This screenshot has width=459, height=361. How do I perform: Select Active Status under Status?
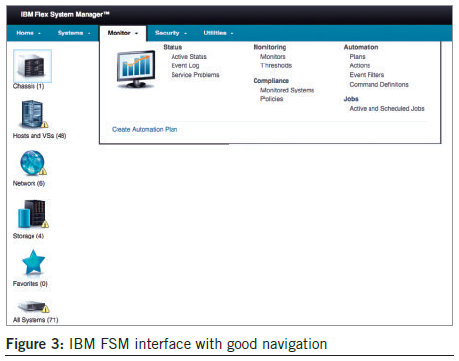point(189,57)
